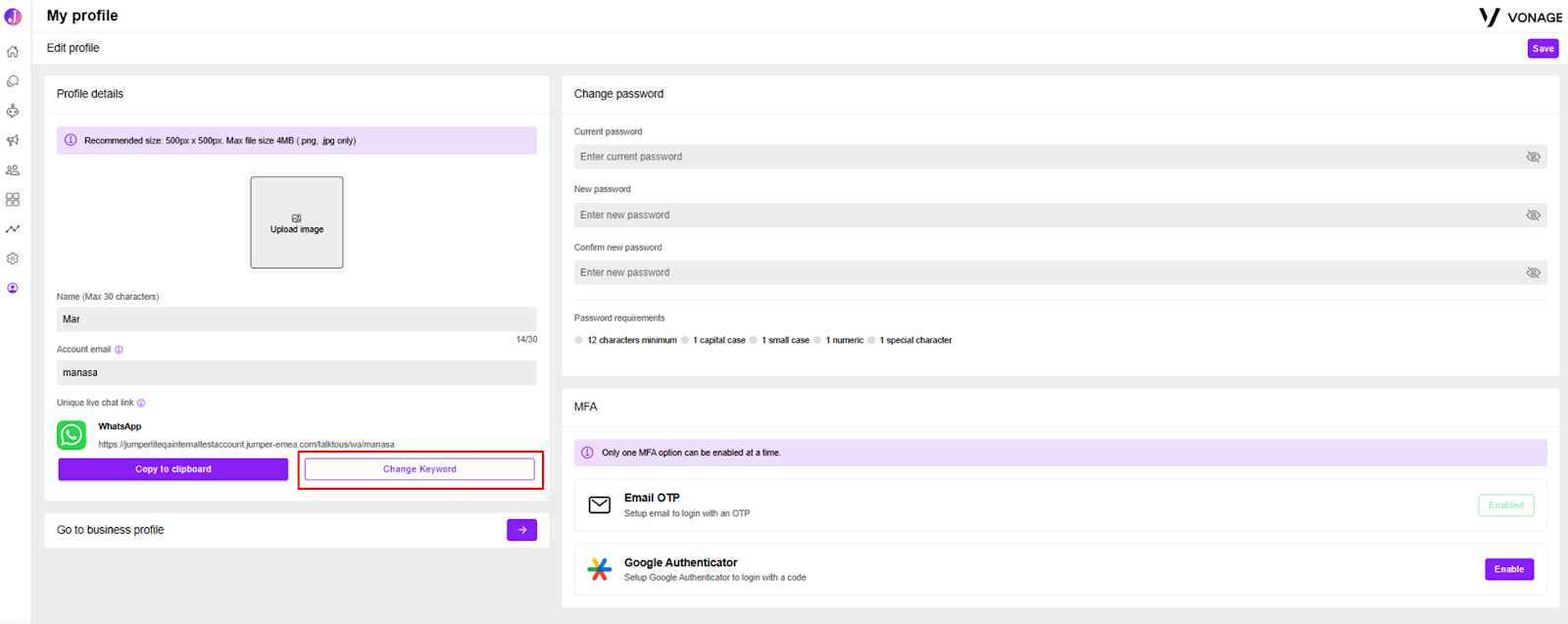Open the chat conversations icon in sidebar
The width and height of the screenshot is (1568, 624).
tap(13, 81)
